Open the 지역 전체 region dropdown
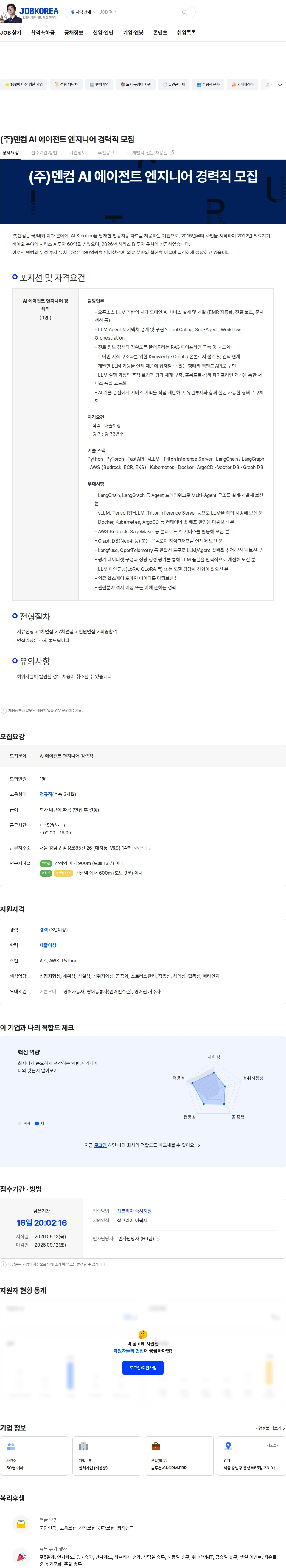Screen dimensions: 286x1568 click(x=83, y=12)
